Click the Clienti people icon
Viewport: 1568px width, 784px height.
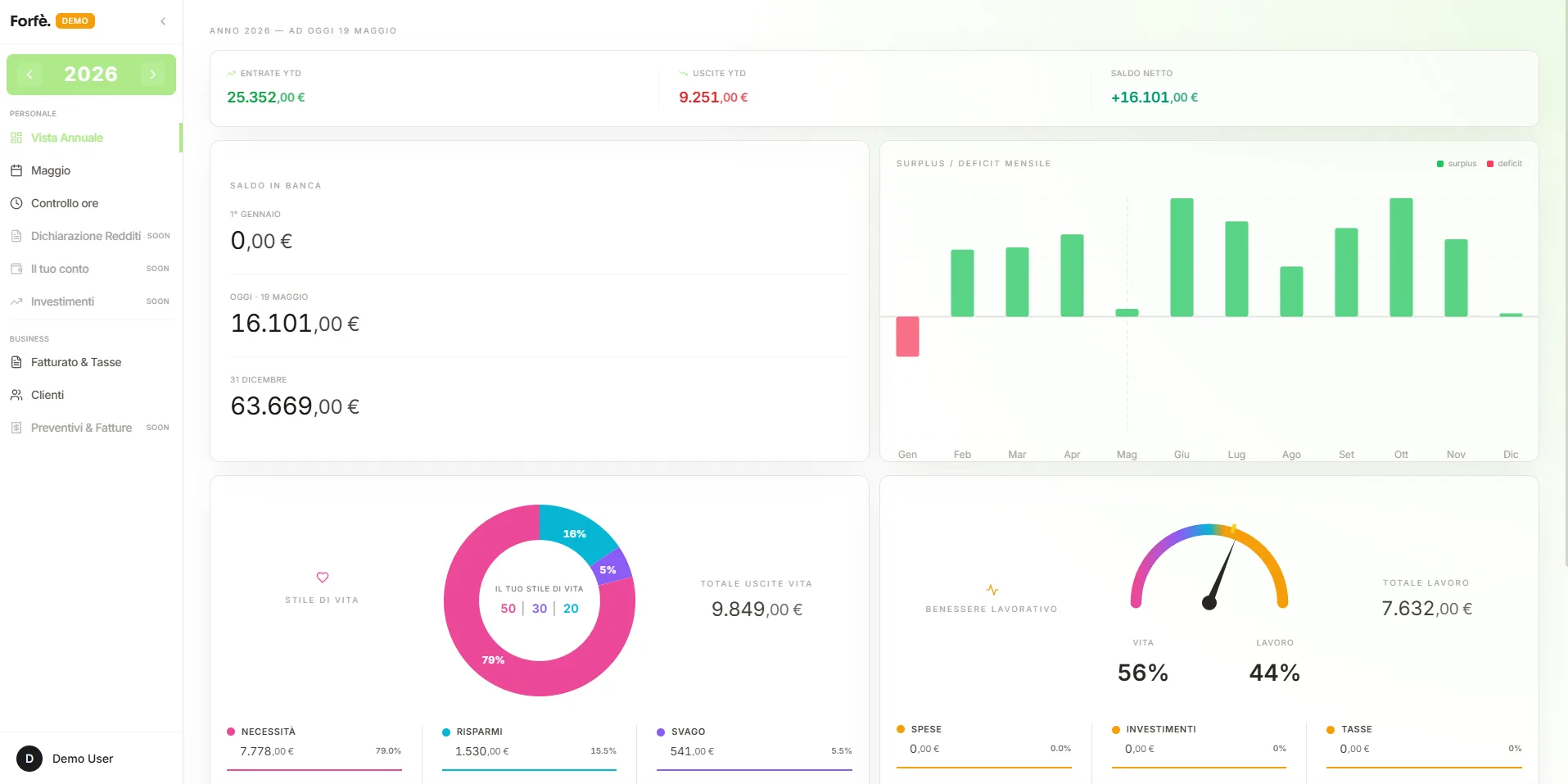16,395
